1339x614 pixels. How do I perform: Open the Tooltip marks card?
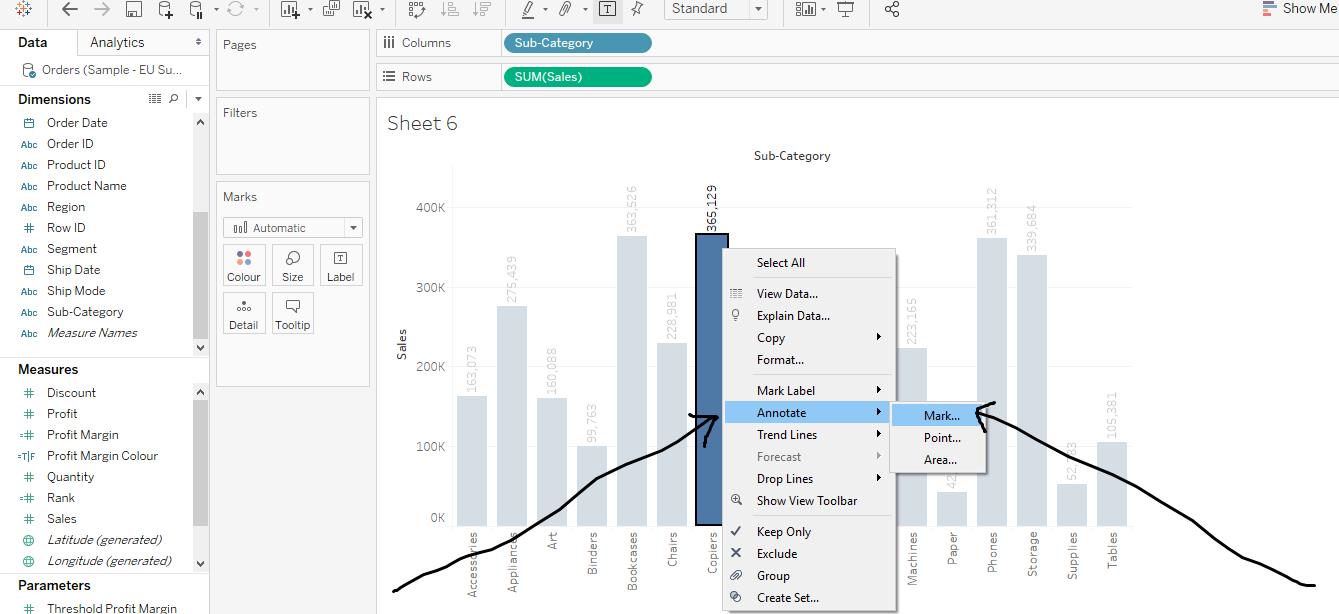pyautogui.click(x=293, y=313)
